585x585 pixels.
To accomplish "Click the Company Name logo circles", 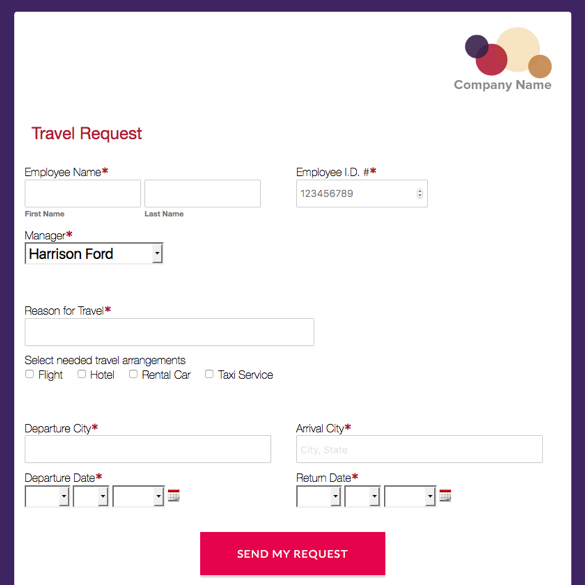I will (508, 50).
